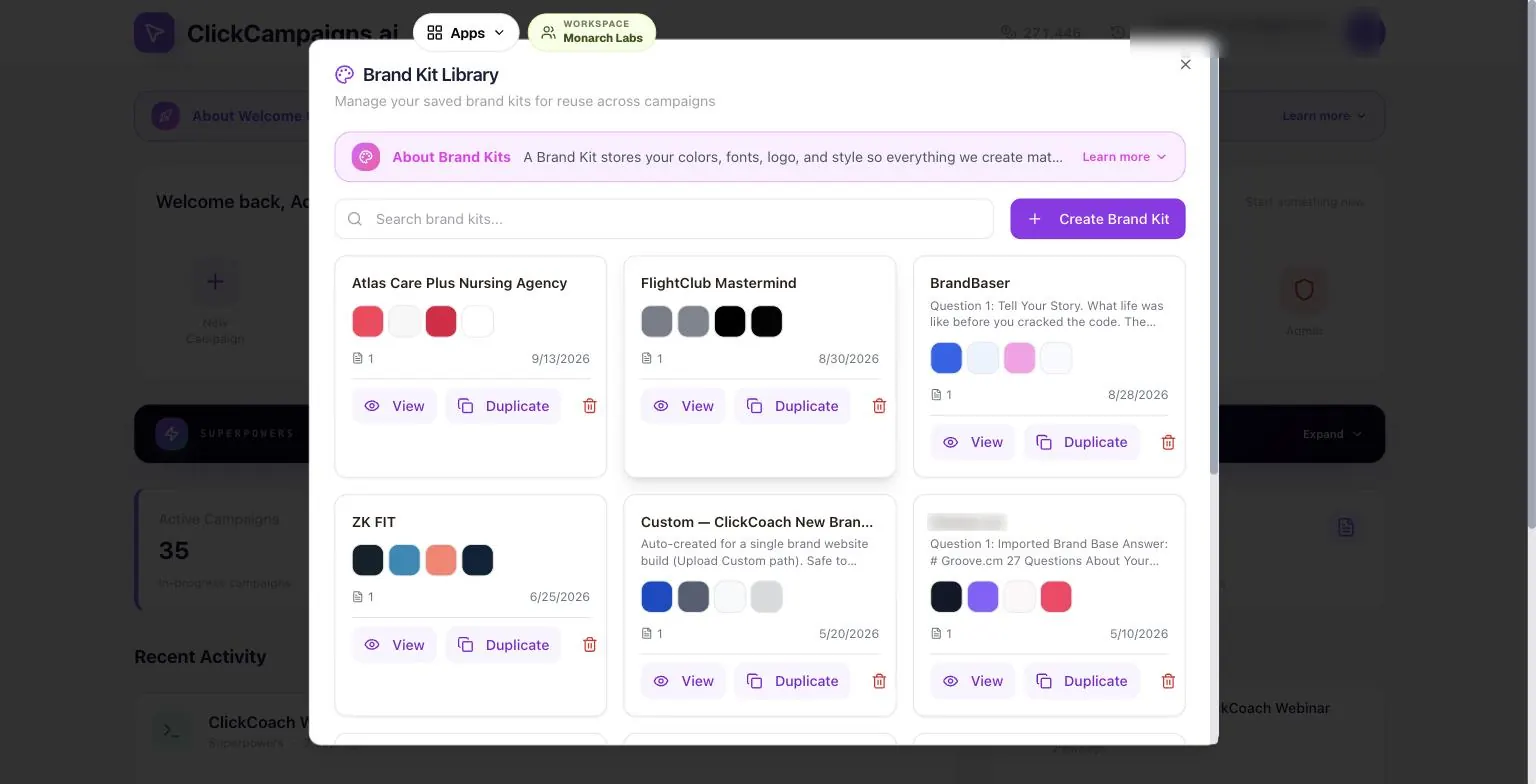The height and width of the screenshot is (784, 1536).
Task: Click the BrandBaser card title
Action: coord(970,283)
